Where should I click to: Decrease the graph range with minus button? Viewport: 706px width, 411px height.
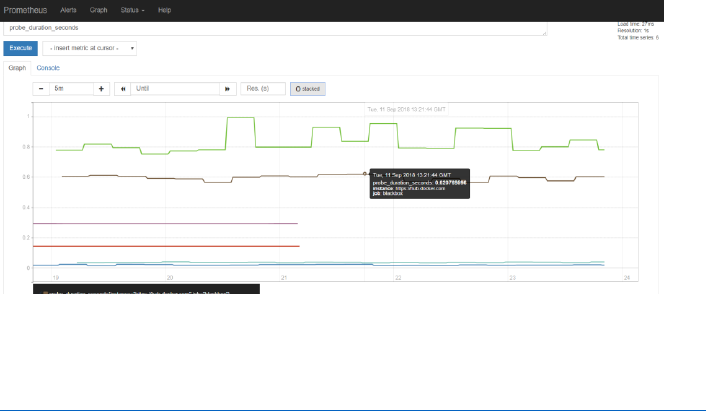41,89
